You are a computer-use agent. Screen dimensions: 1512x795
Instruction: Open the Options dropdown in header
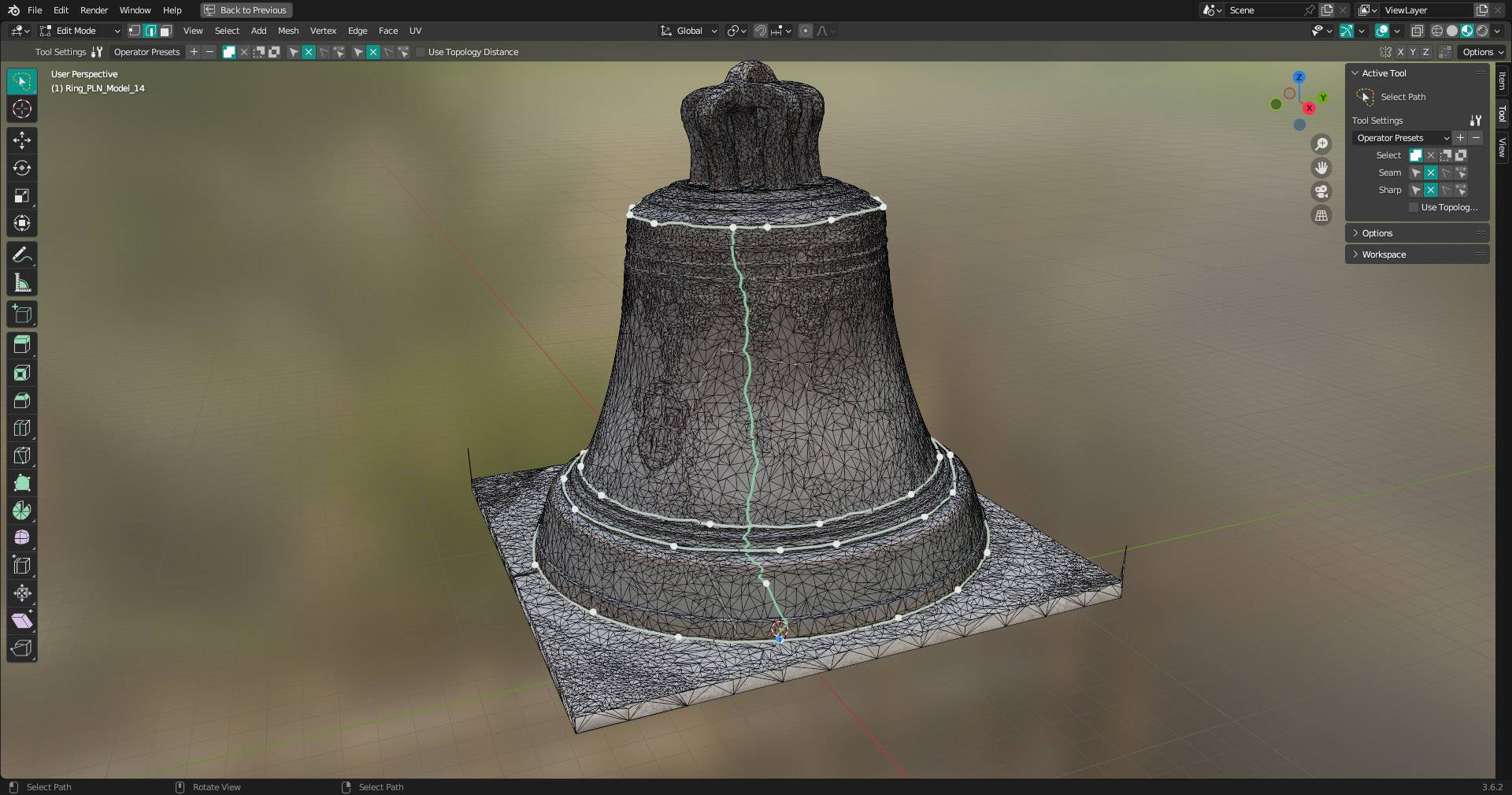pyautogui.click(x=1483, y=52)
